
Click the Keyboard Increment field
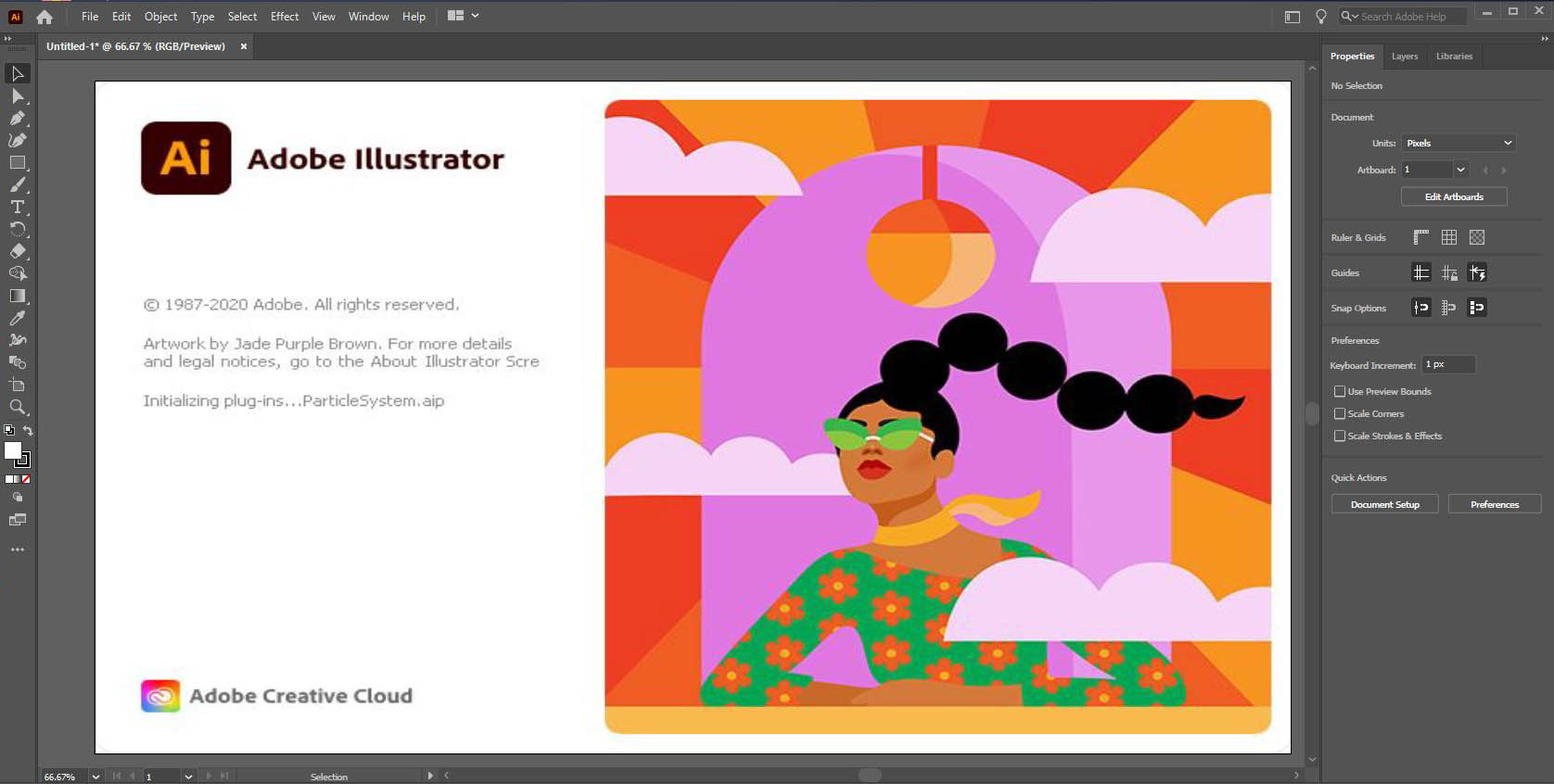click(1447, 364)
